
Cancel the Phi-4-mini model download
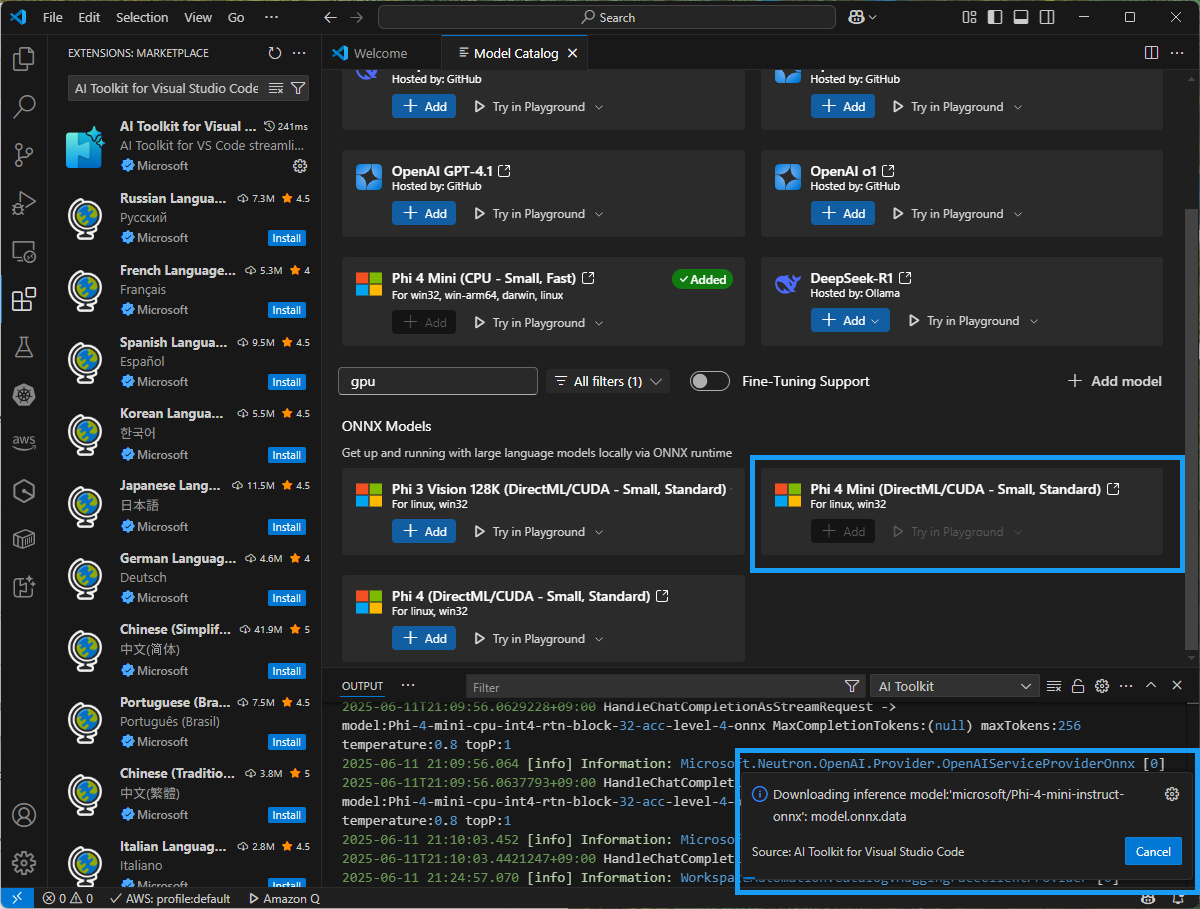tap(1153, 852)
